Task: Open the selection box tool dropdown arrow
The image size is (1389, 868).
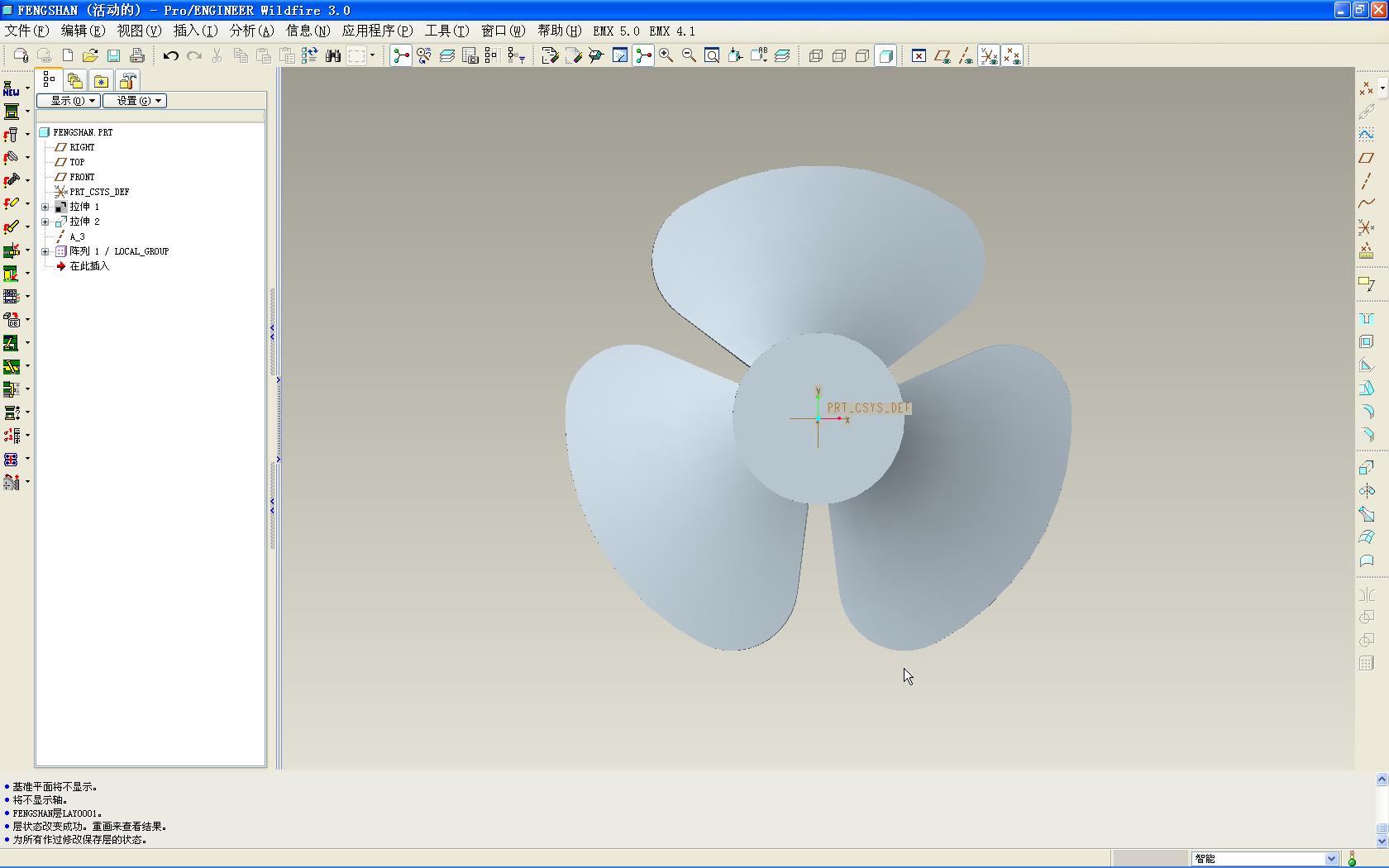Action: 372,55
